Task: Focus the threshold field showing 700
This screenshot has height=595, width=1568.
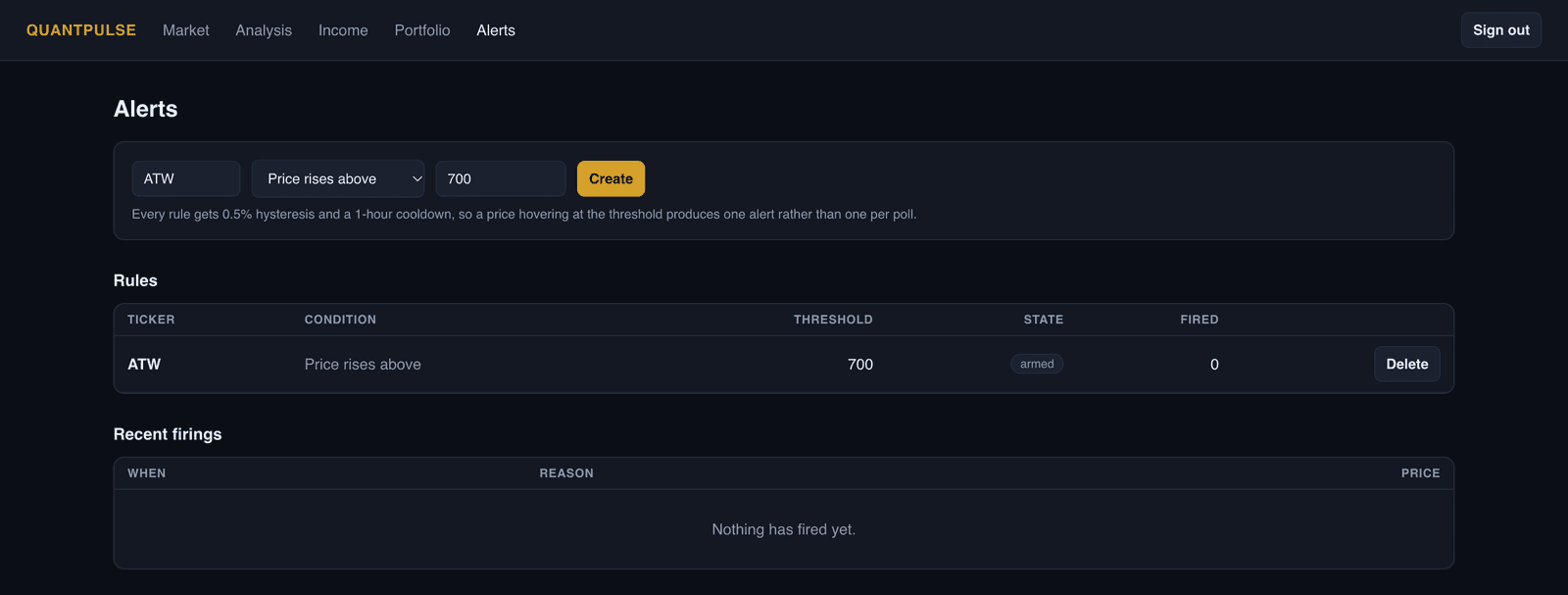Action: point(501,178)
